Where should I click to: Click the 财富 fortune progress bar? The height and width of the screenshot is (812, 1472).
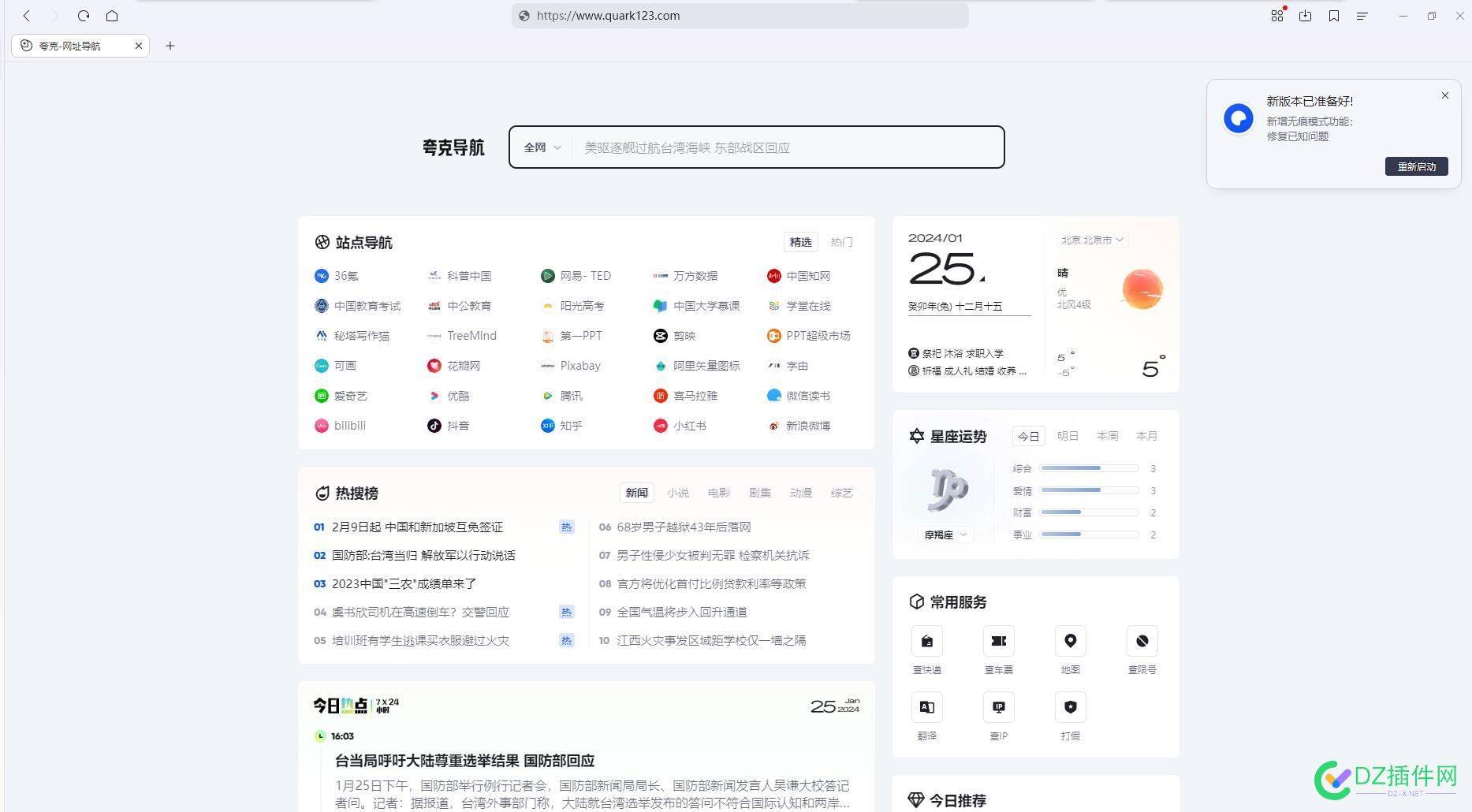click(1090, 512)
